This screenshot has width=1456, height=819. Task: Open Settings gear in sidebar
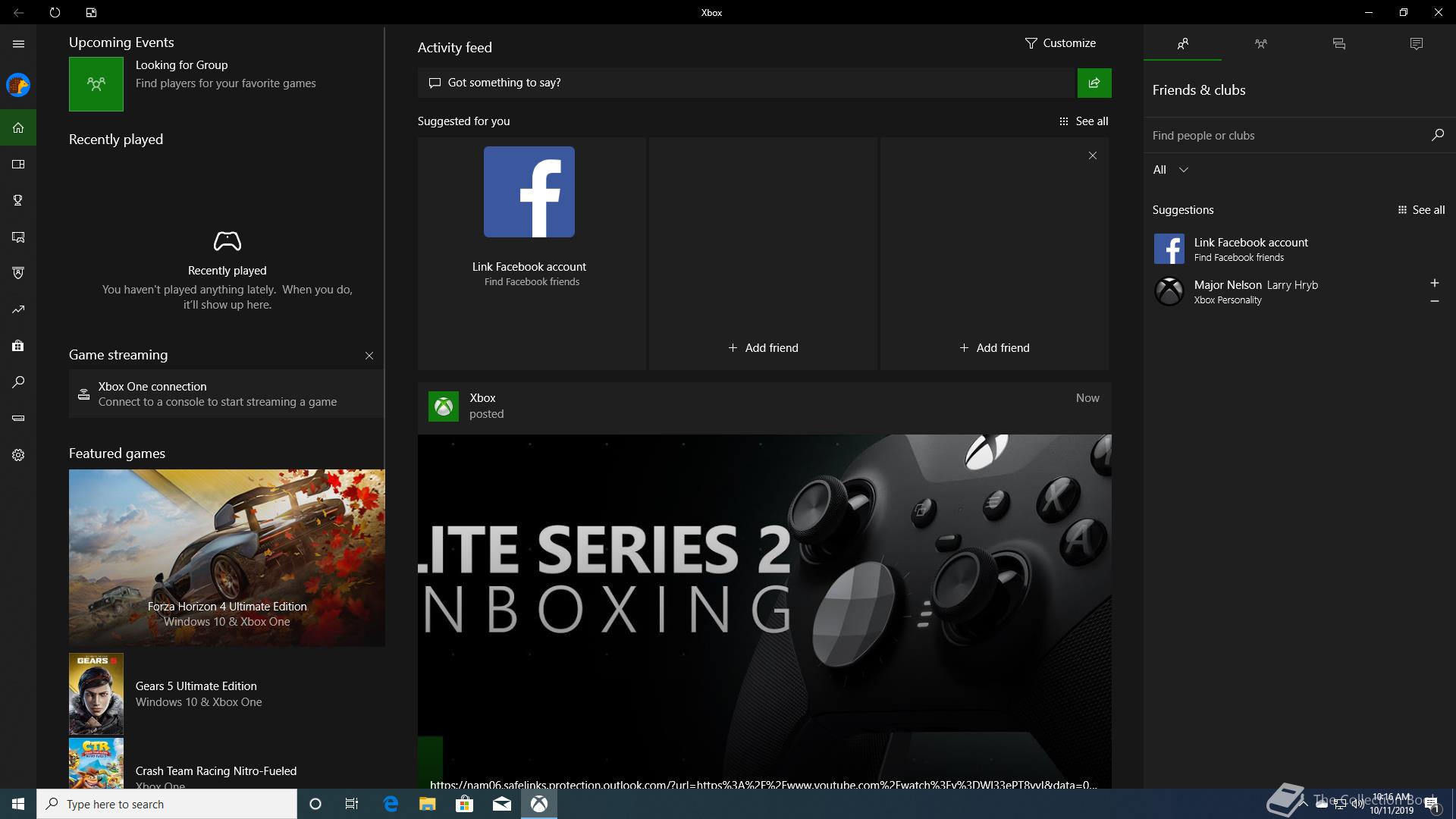[x=18, y=455]
